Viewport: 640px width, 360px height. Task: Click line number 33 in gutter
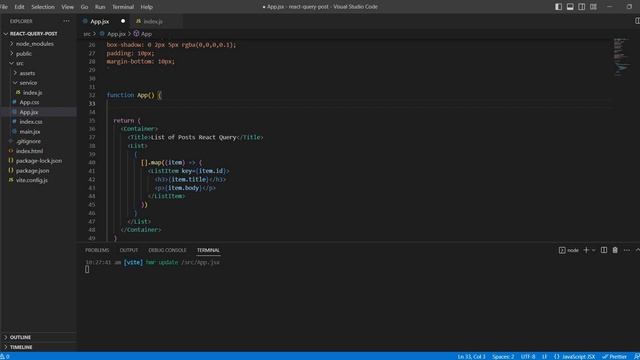coord(92,104)
